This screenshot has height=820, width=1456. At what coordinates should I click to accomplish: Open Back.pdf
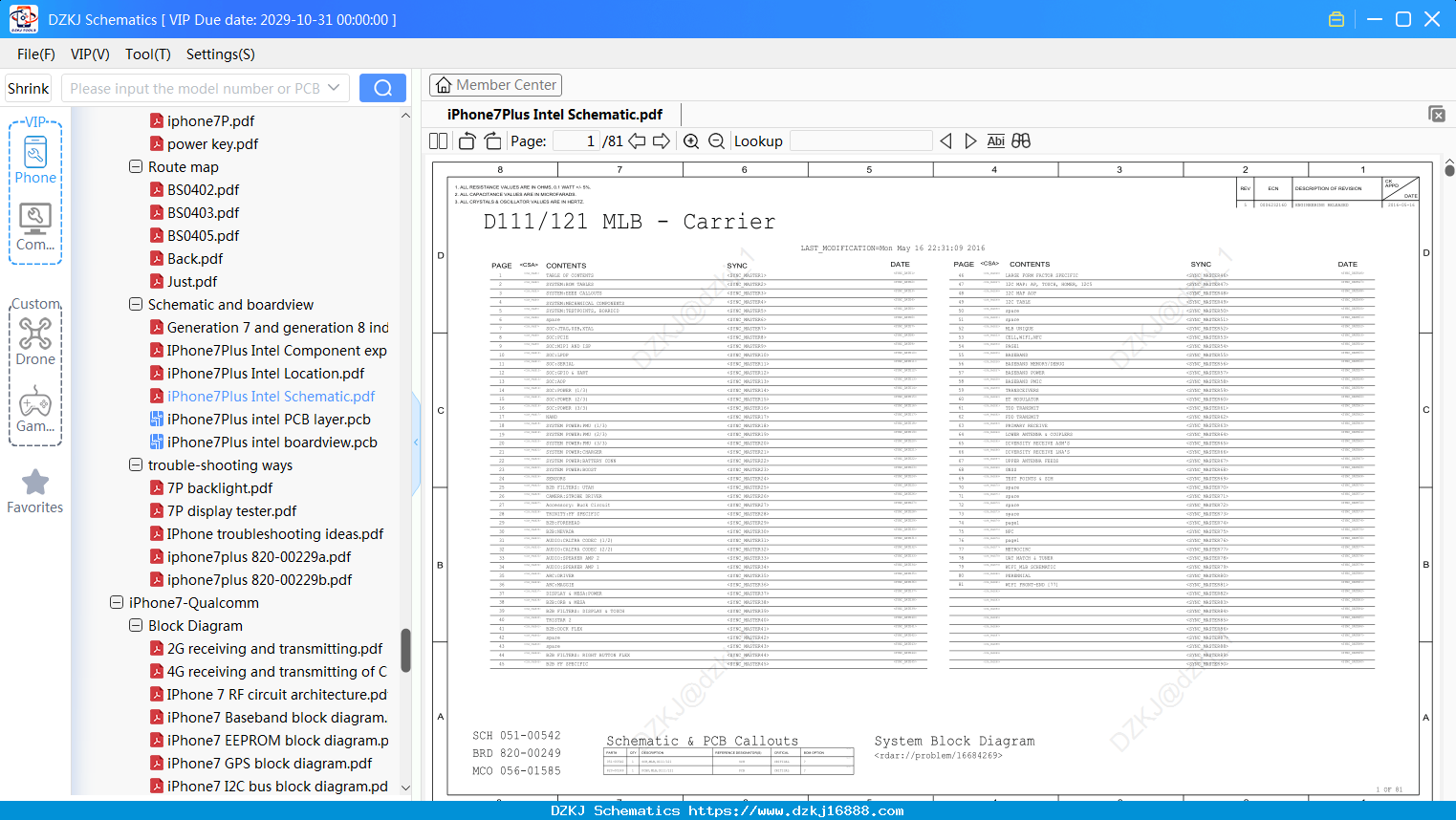[195, 259]
